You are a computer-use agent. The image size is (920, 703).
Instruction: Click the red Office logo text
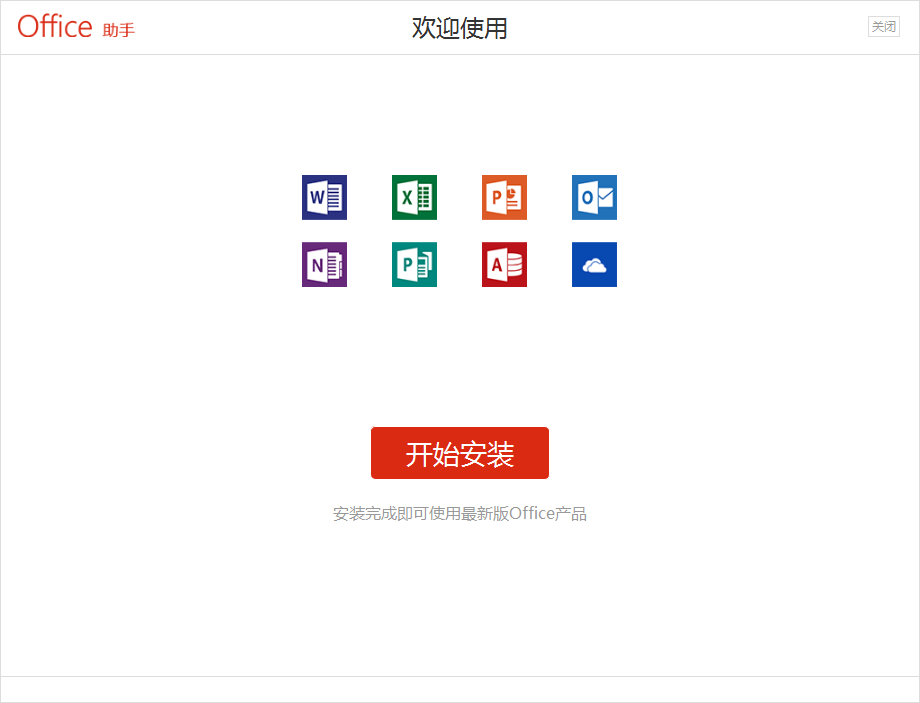55,27
